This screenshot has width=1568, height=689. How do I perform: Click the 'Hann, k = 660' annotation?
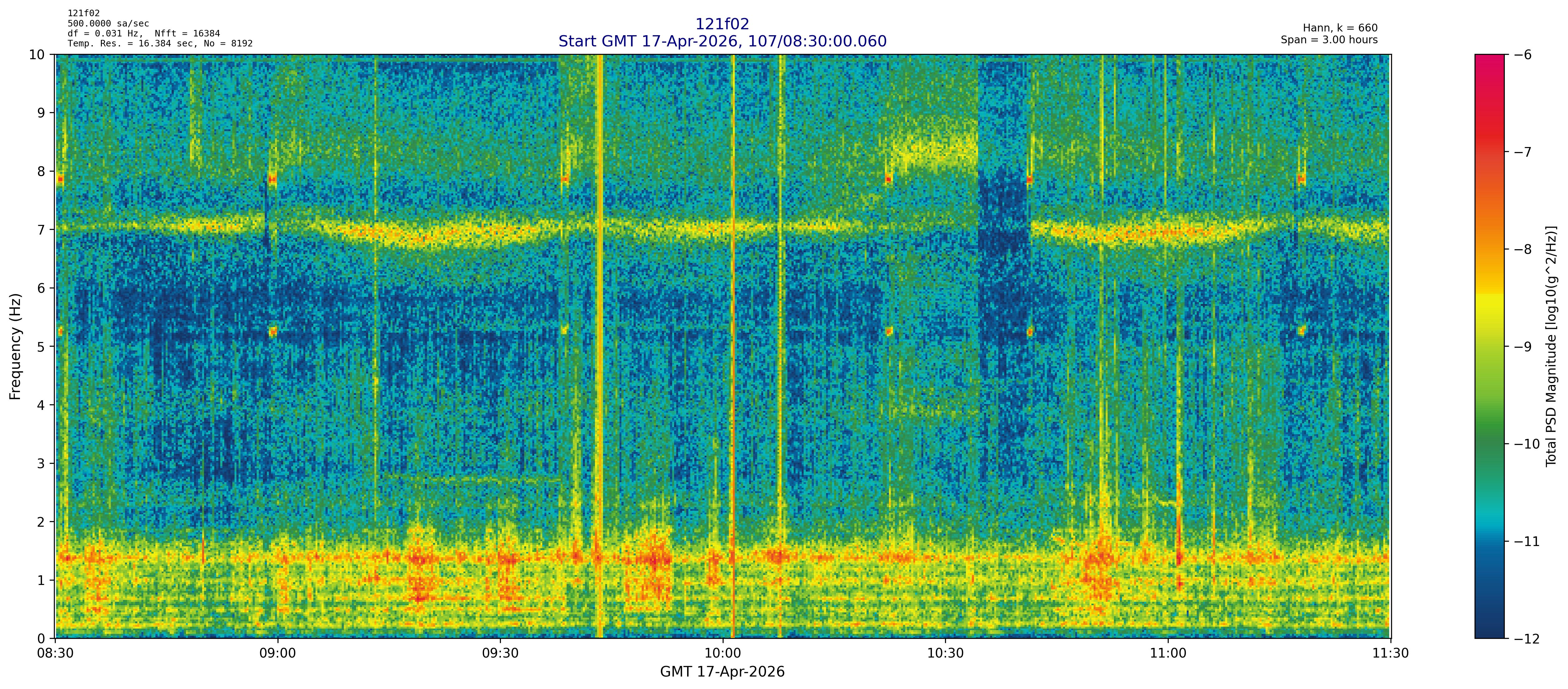tap(1340, 28)
